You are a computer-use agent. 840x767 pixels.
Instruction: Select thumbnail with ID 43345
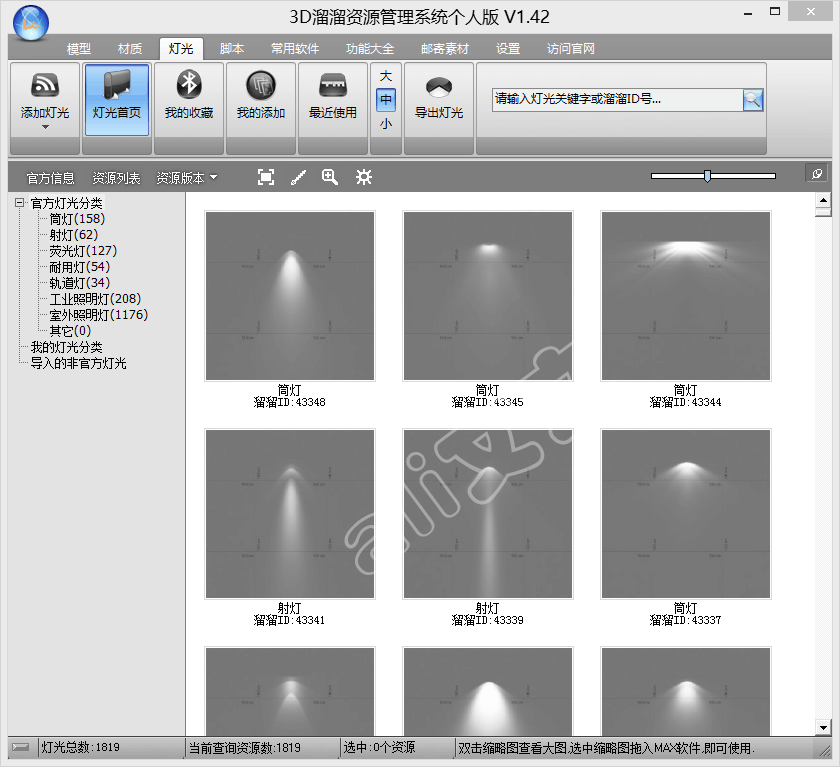[x=488, y=296]
